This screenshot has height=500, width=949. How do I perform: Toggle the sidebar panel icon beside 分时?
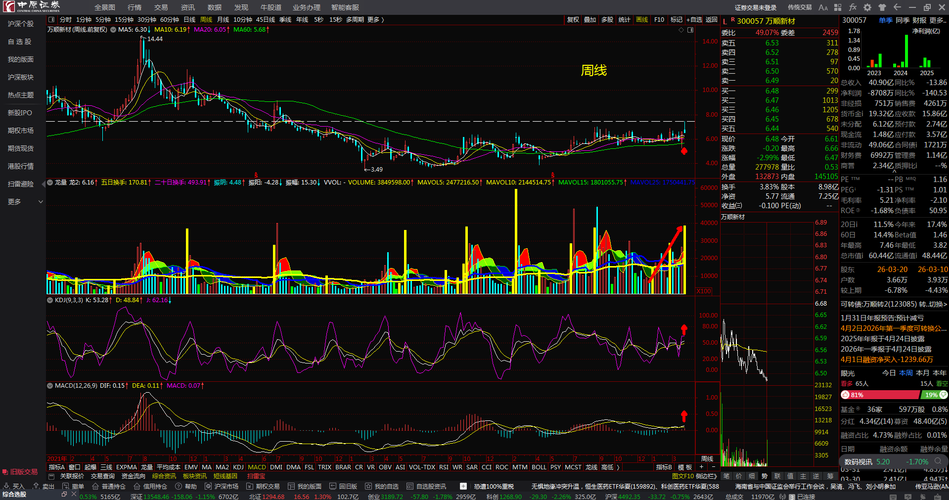tap(53, 19)
